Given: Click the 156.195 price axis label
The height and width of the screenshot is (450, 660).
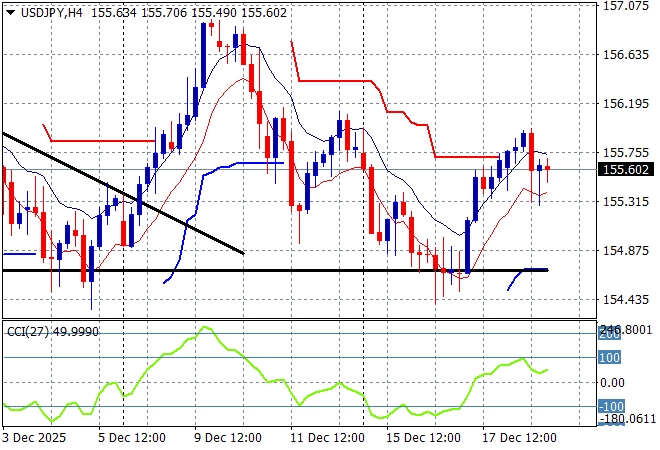Looking at the screenshot, I should 626,104.
